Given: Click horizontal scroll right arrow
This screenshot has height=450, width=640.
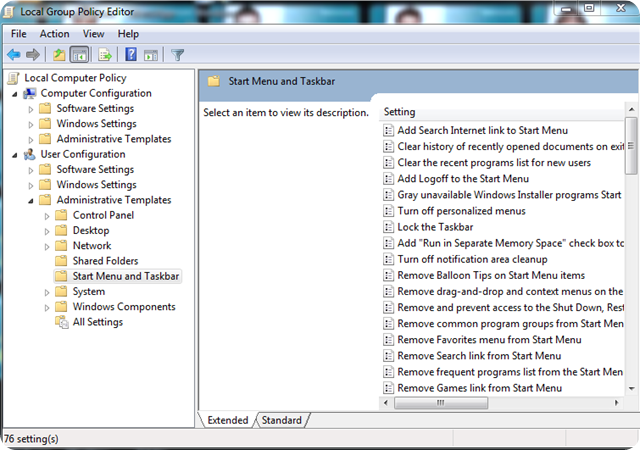Looking at the screenshot, I should click(x=616, y=403).
